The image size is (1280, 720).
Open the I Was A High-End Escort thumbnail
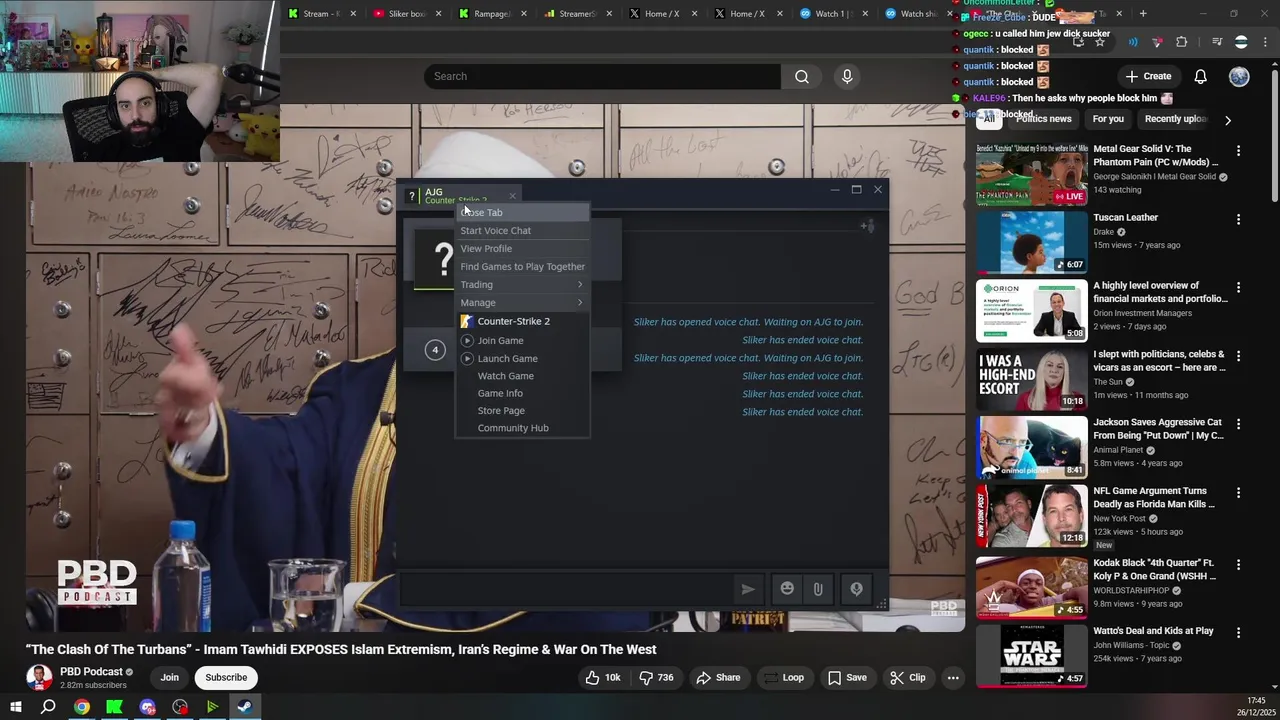(x=1032, y=379)
